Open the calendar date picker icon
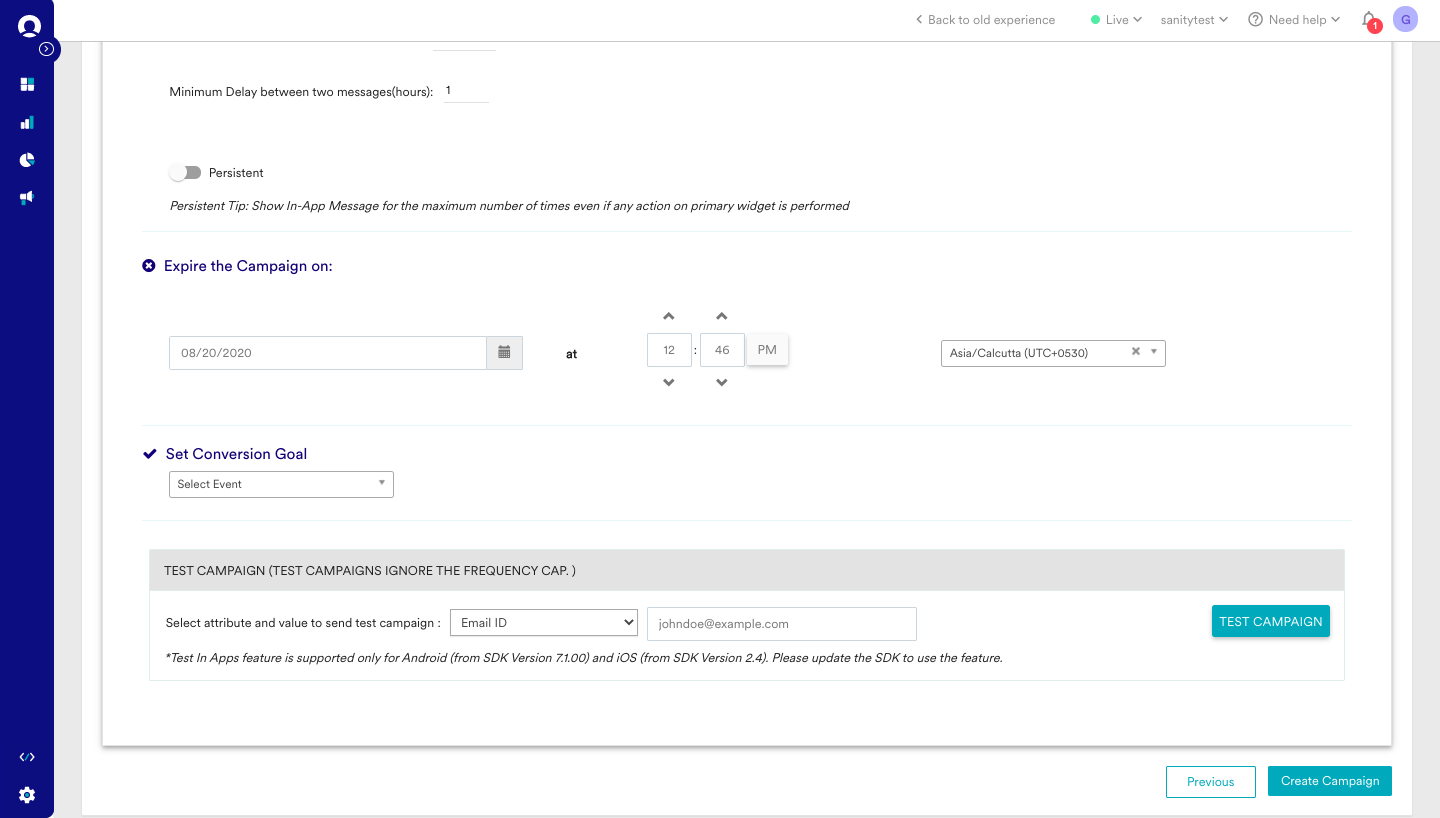The width and height of the screenshot is (1440, 818). coord(504,353)
